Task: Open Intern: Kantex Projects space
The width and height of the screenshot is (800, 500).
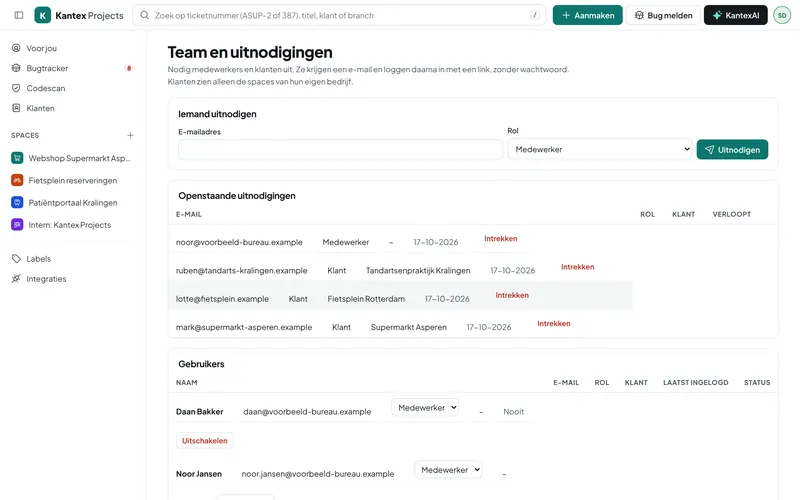Action: (x=72, y=224)
